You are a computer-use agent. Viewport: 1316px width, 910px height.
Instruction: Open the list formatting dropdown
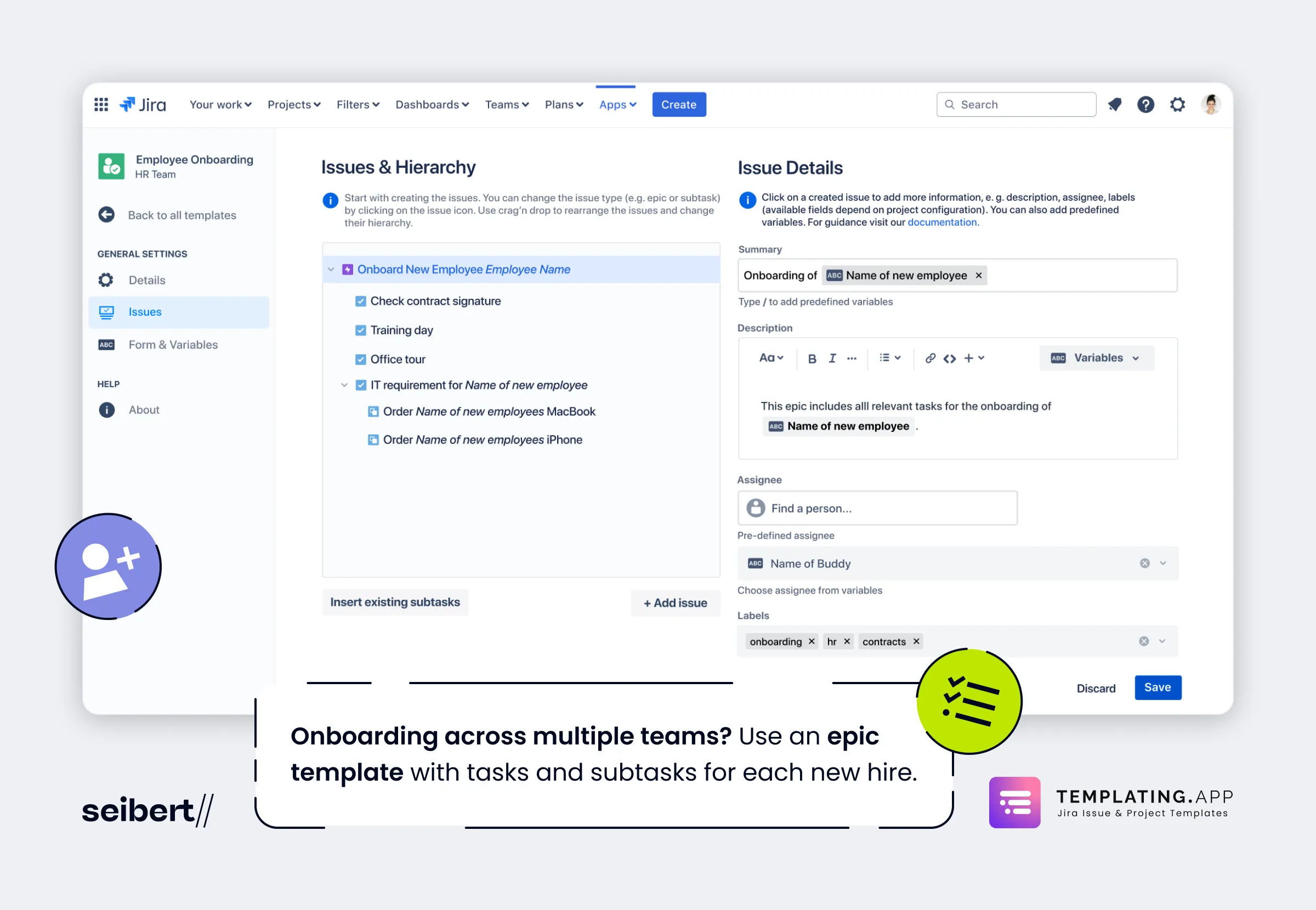889,358
